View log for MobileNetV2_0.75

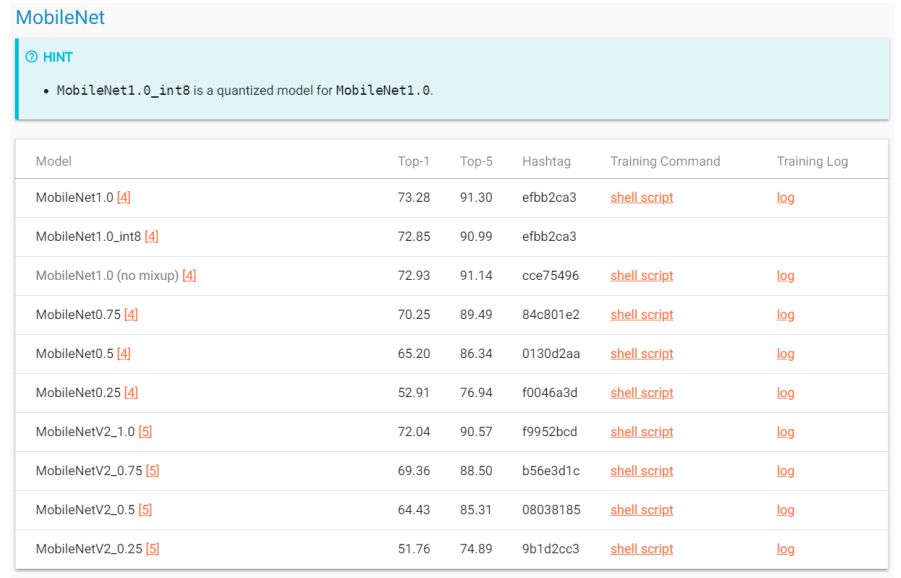pyautogui.click(x=785, y=471)
